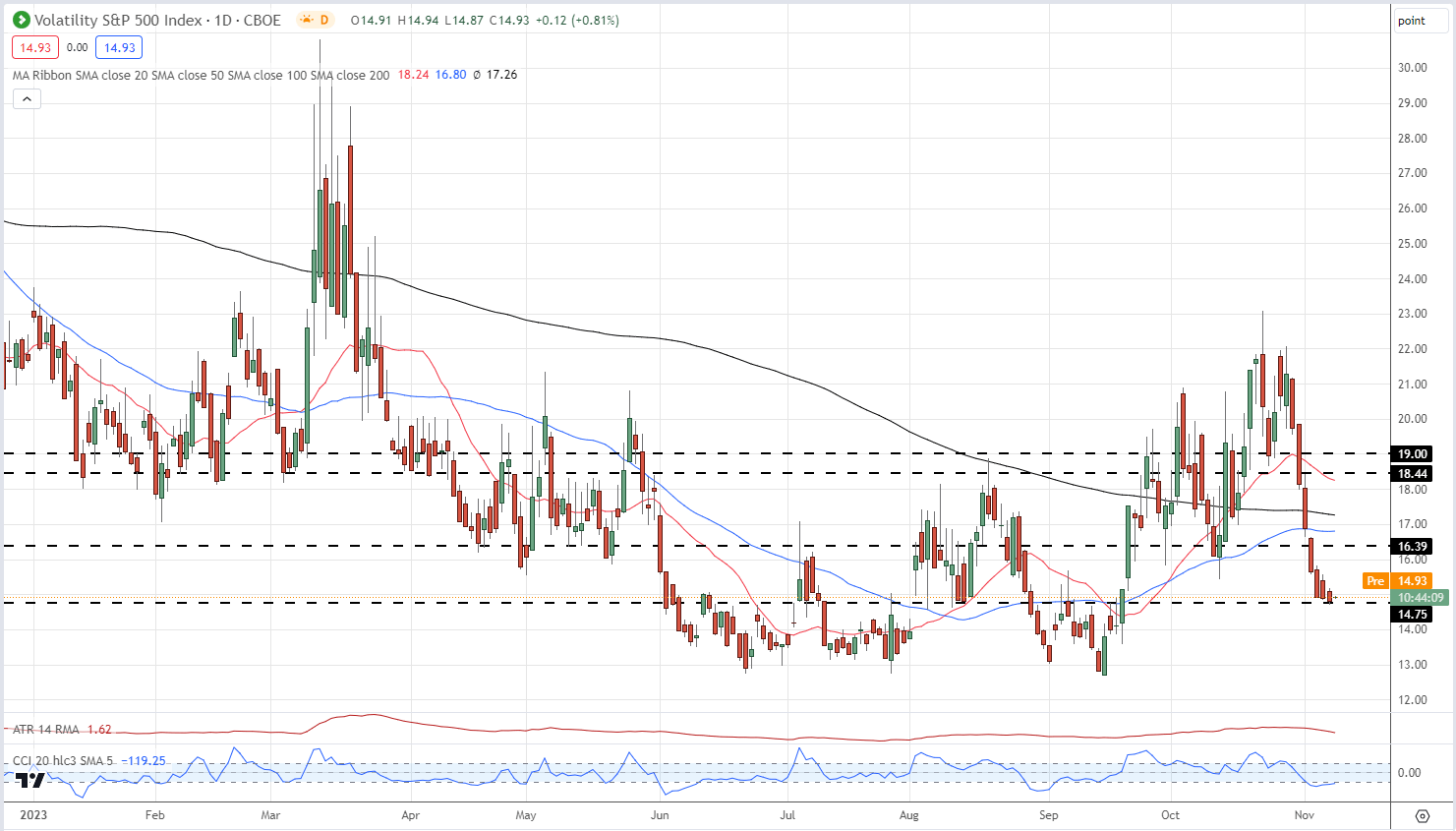This screenshot has width=1456, height=831.
Task: Select the CCI 20 hlc3 SMA legend
Action: (62, 761)
